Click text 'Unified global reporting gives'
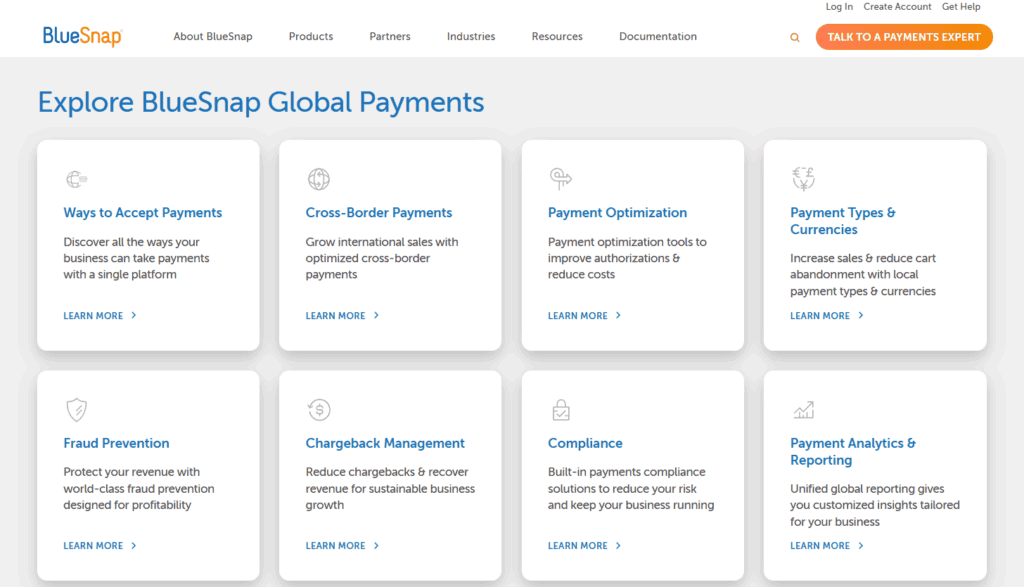Image resolution: width=1024 pixels, height=587 pixels. pos(867,489)
